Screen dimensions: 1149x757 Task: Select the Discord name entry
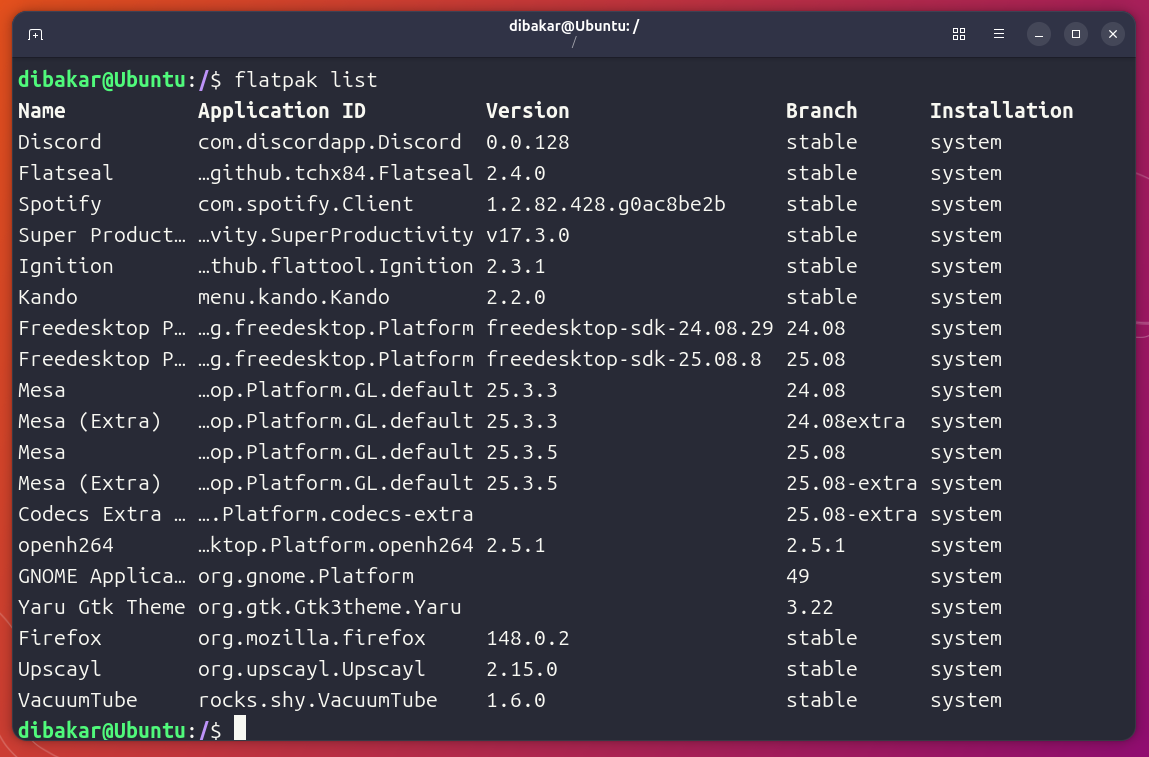pos(59,142)
